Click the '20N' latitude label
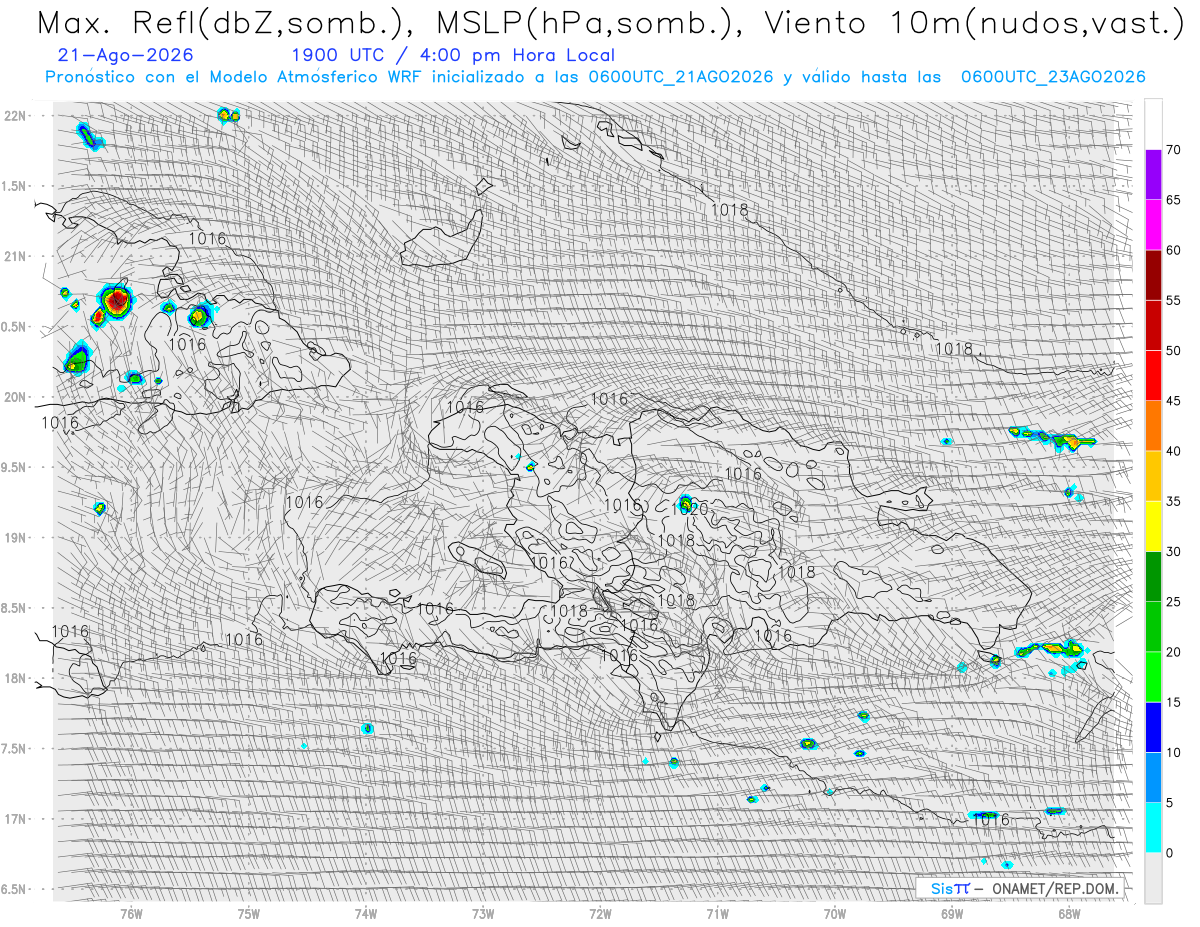The image size is (1200, 927). pos(15,397)
